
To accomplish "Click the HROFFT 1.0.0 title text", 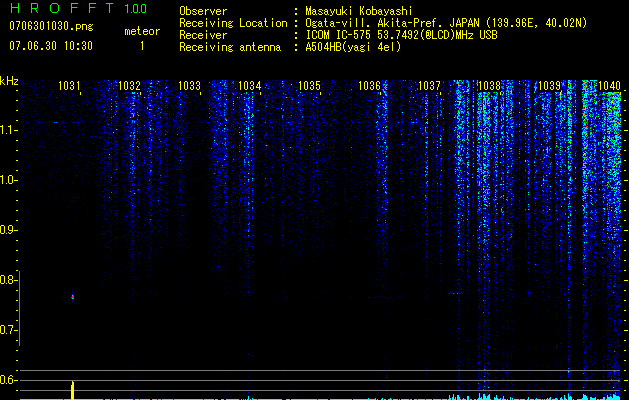I will pyautogui.click(x=78, y=8).
